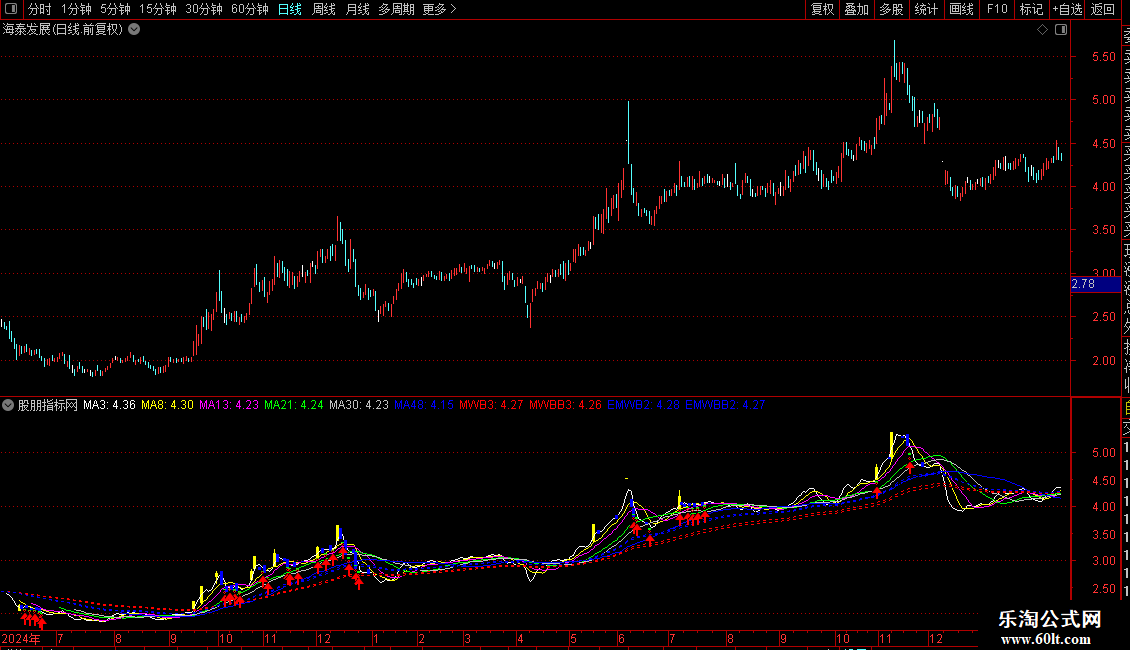Viewport: 1130px width, 650px height.
Task: Open indicator dropdown beside 股朋指标网
Action: tap(8, 405)
